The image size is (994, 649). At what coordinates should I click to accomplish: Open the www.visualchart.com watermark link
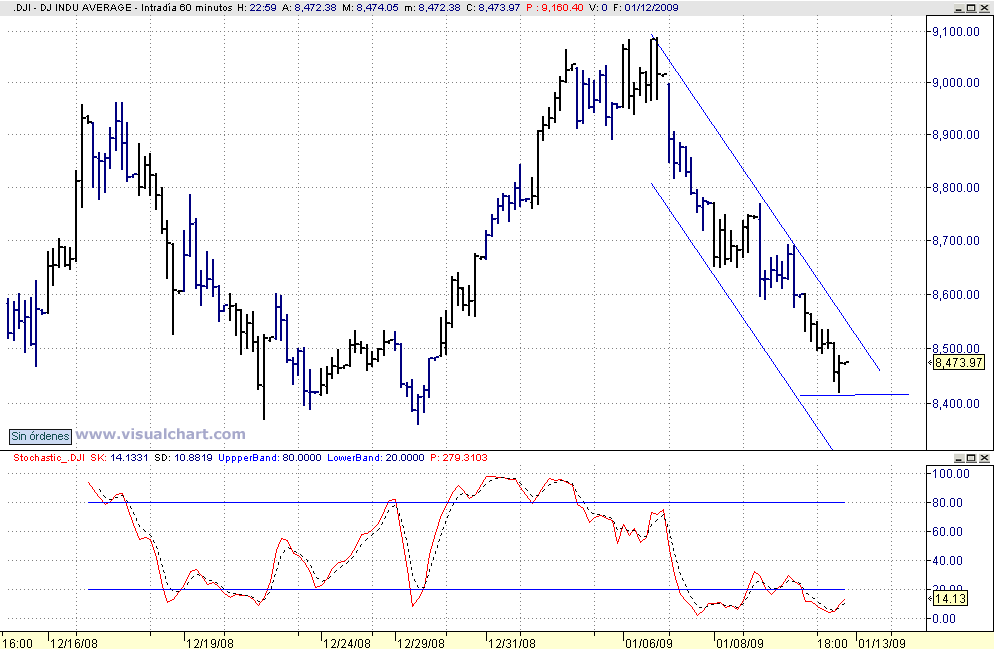pyautogui.click(x=161, y=435)
